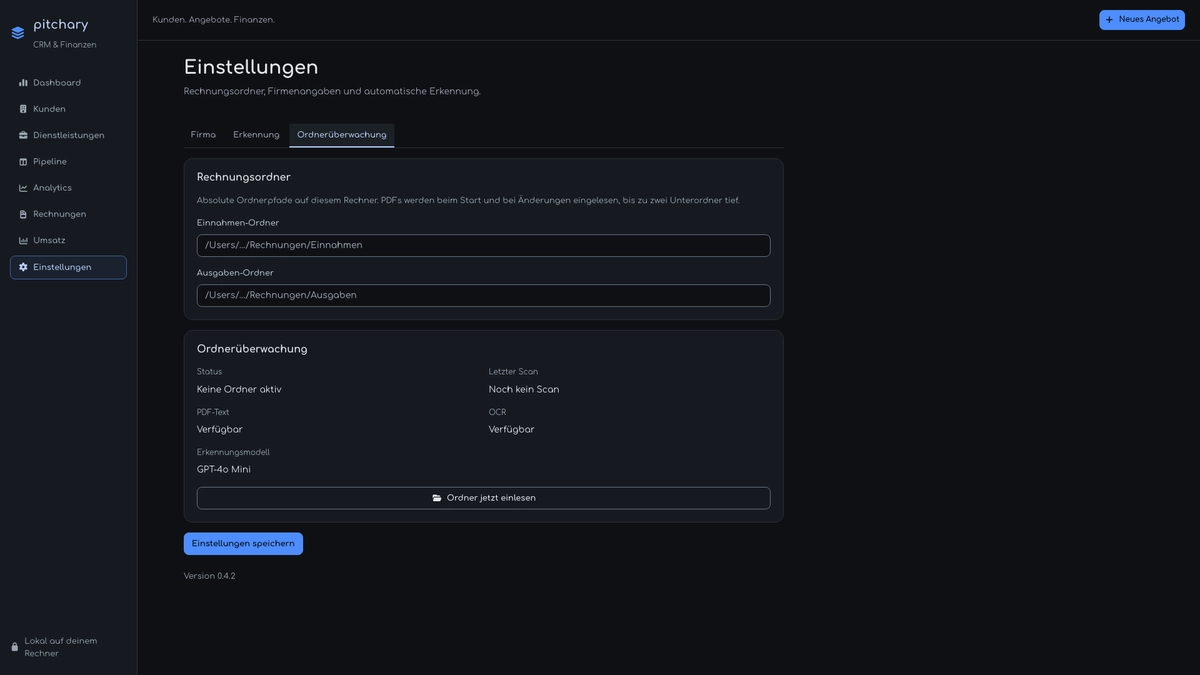Navigate to the Pipeline section

(68, 162)
